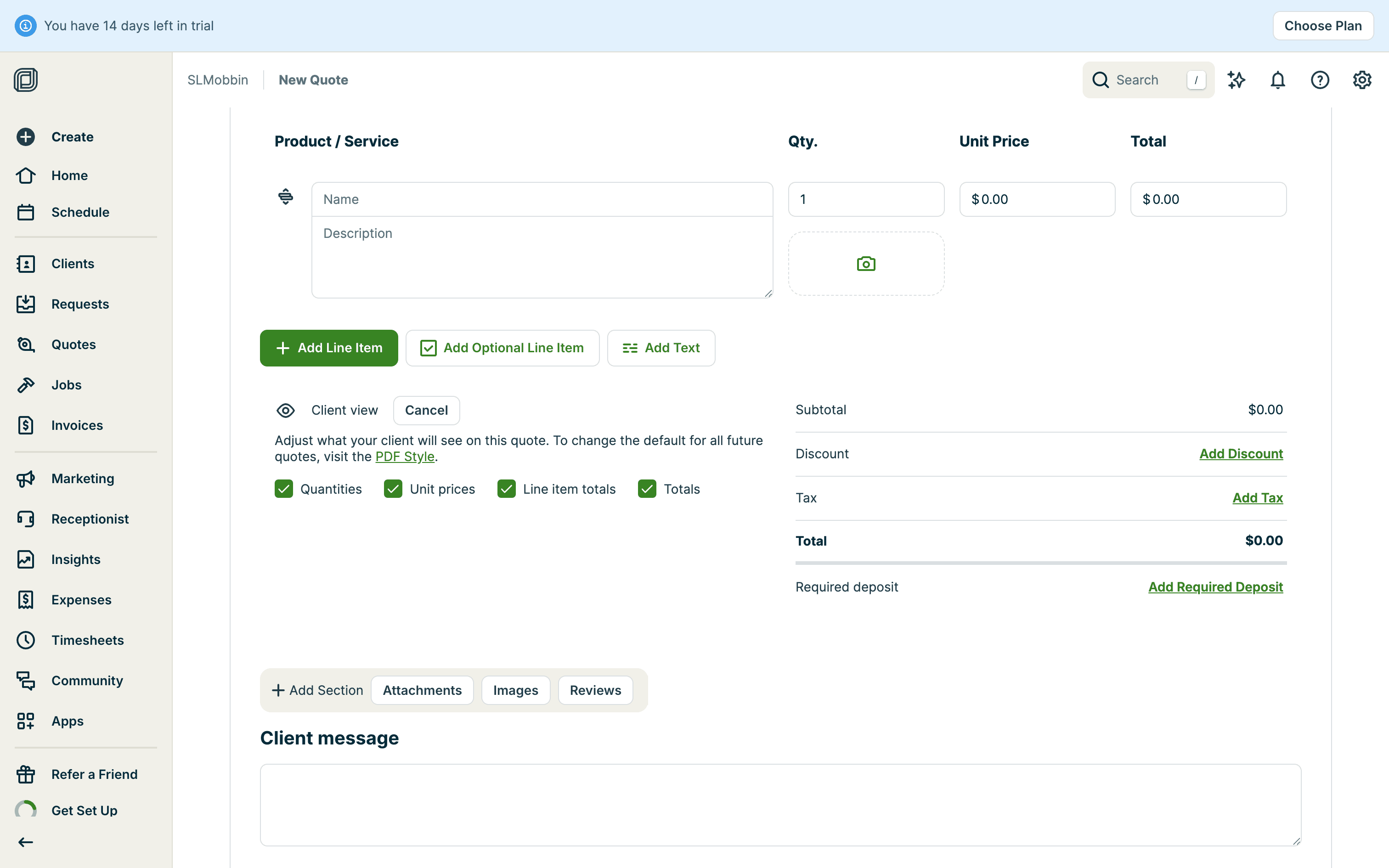Disable the Totals checkbox
This screenshot has height=868, width=1389.
tap(647, 489)
